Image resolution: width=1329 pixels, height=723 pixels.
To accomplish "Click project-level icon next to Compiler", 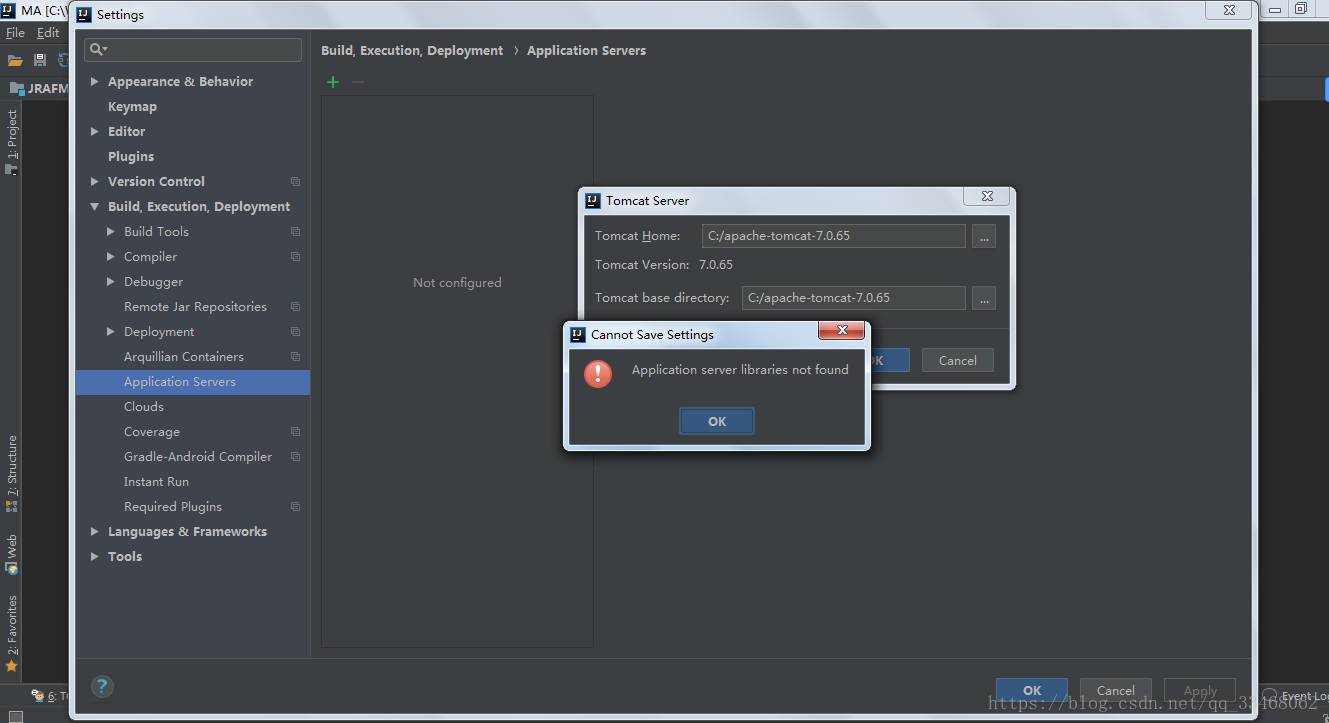I will coord(295,256).
